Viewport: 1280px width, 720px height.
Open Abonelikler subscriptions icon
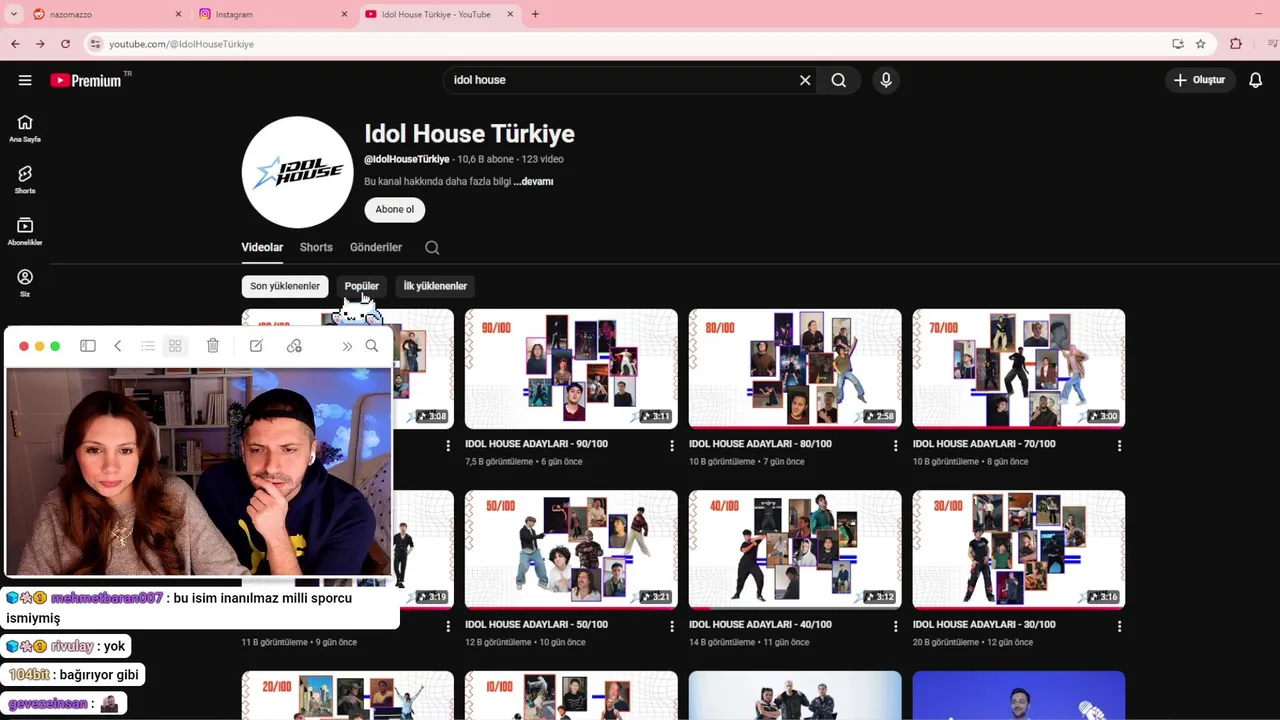click(25, 232)
